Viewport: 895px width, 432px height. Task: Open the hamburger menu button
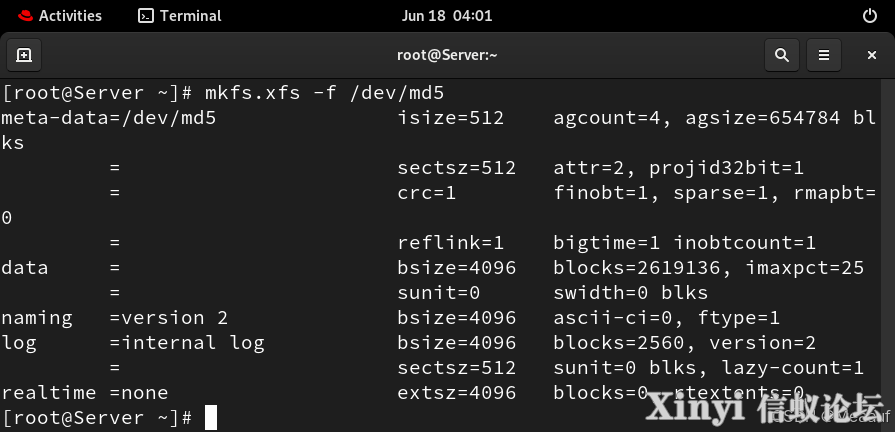[x=824, y=55]
